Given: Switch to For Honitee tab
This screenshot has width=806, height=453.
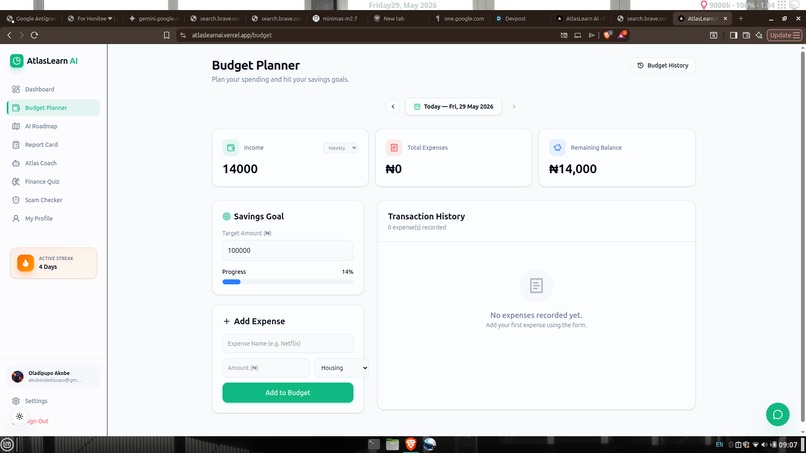Looking at the screenshot, I should point(93,19).
